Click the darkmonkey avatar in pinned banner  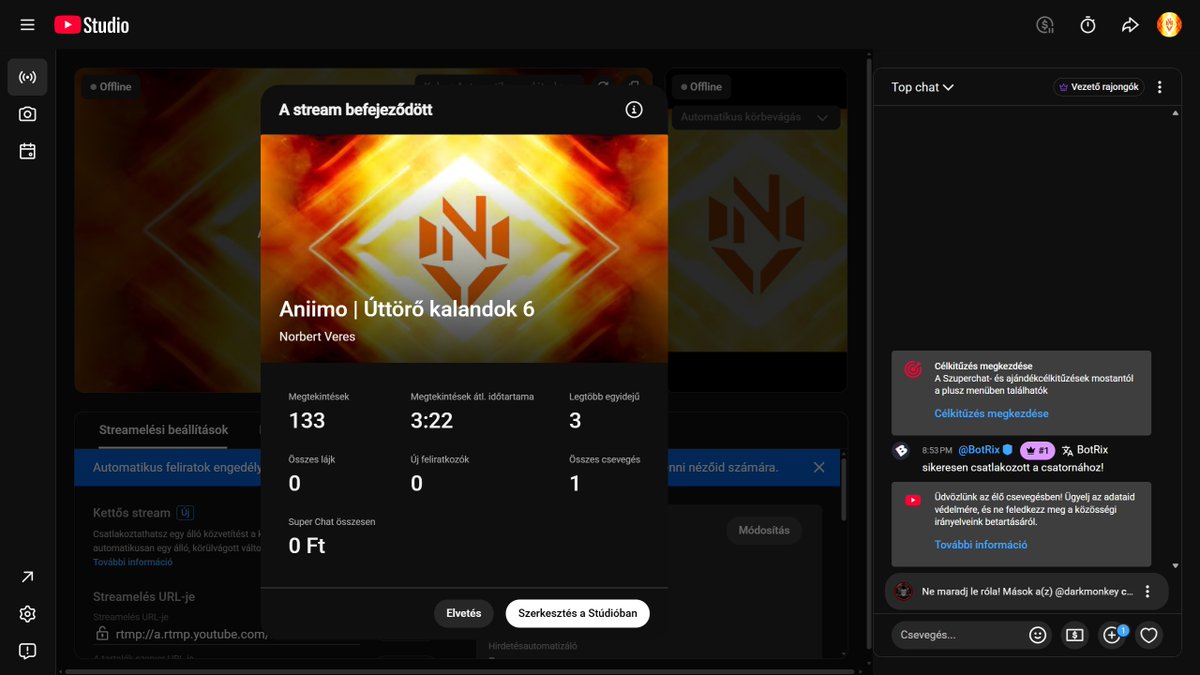(904, 591)
